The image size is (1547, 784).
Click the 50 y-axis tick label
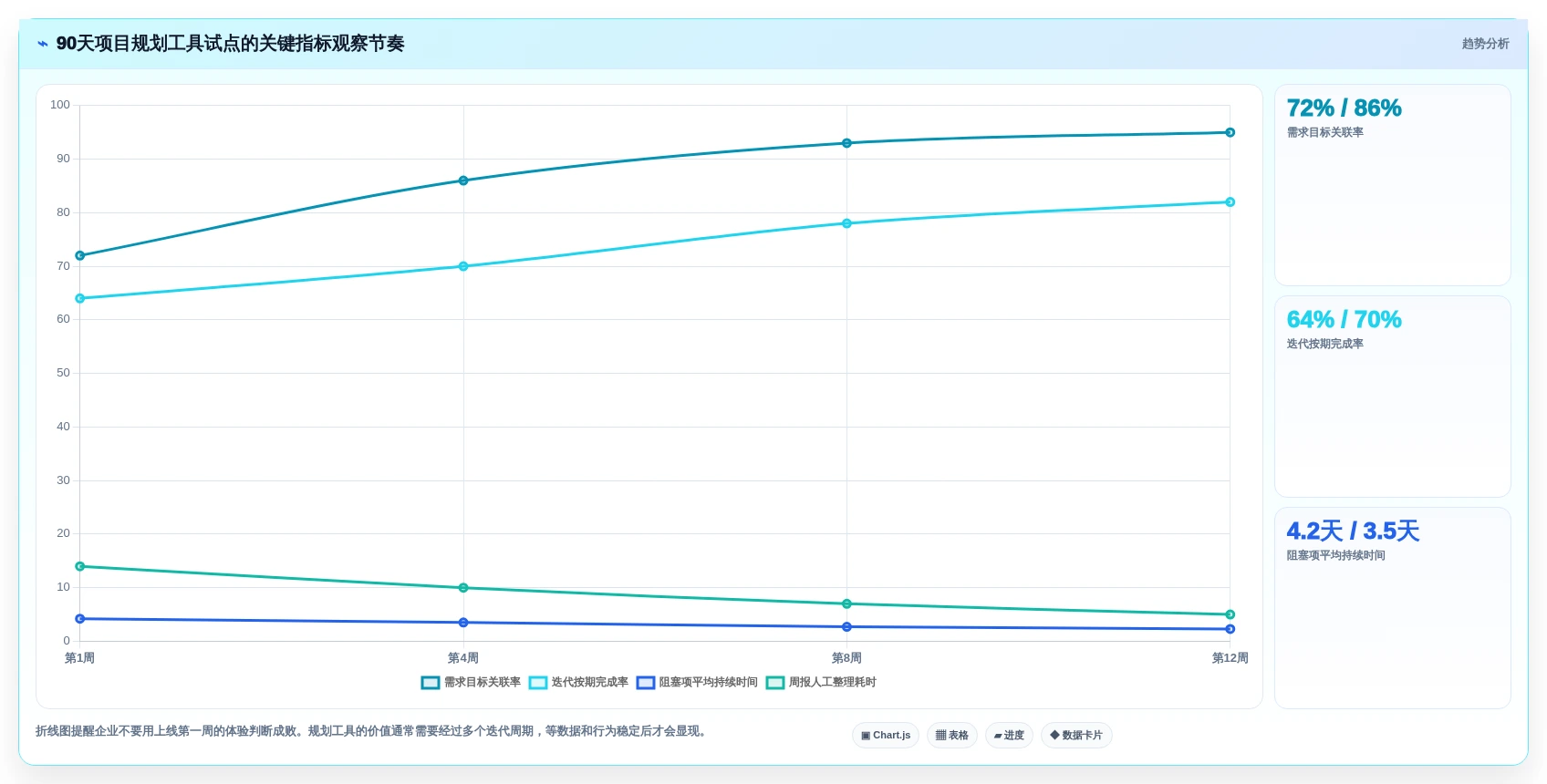coord(63,373)
